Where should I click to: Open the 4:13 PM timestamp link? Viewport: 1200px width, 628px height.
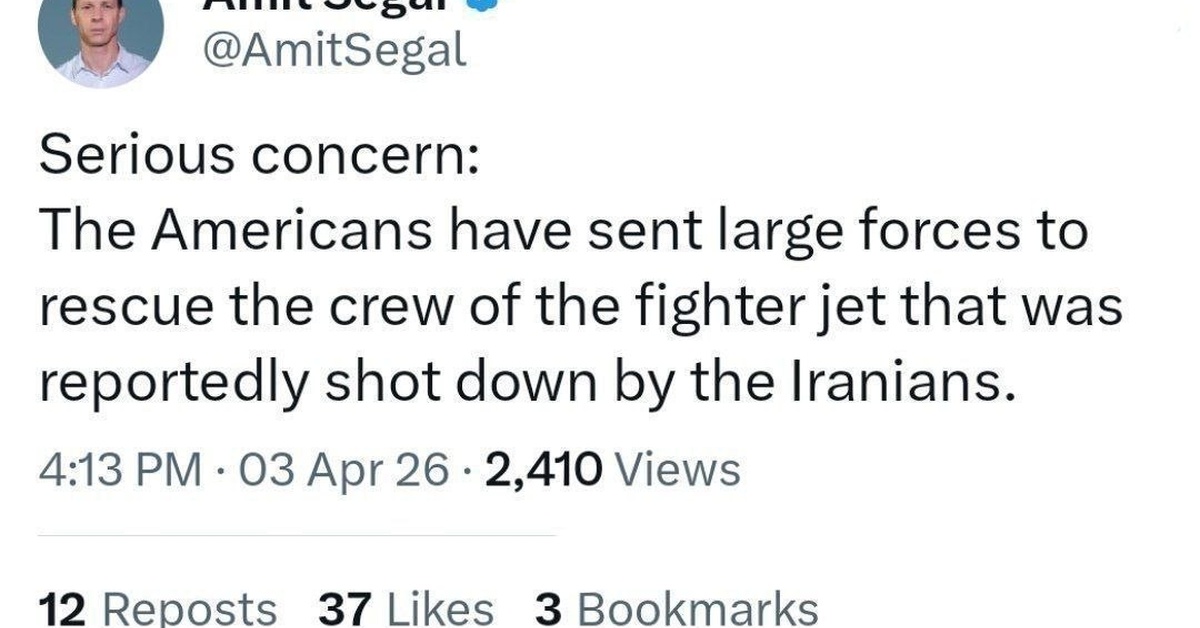120,469
